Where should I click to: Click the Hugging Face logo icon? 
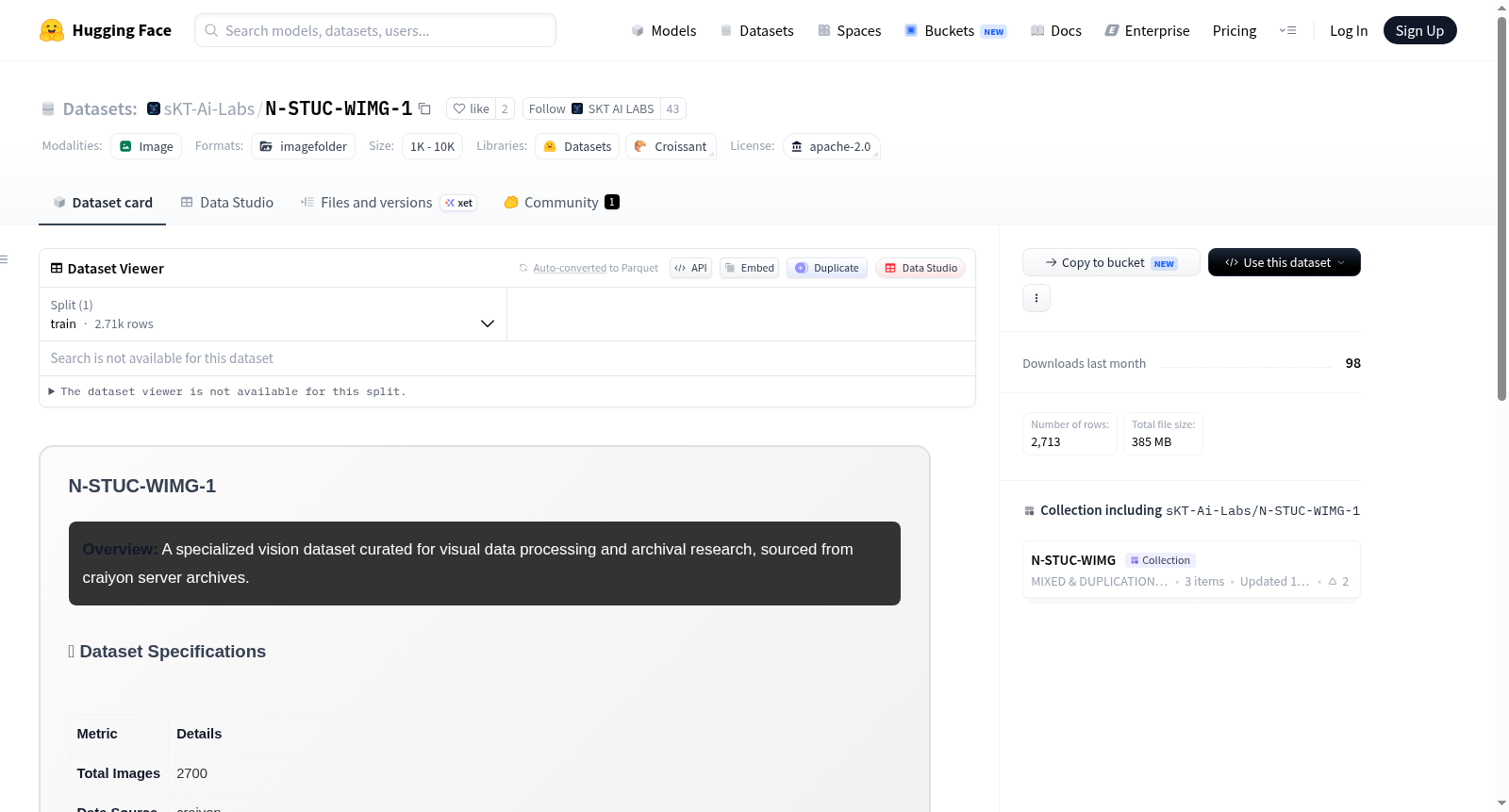tap(52, 30)
